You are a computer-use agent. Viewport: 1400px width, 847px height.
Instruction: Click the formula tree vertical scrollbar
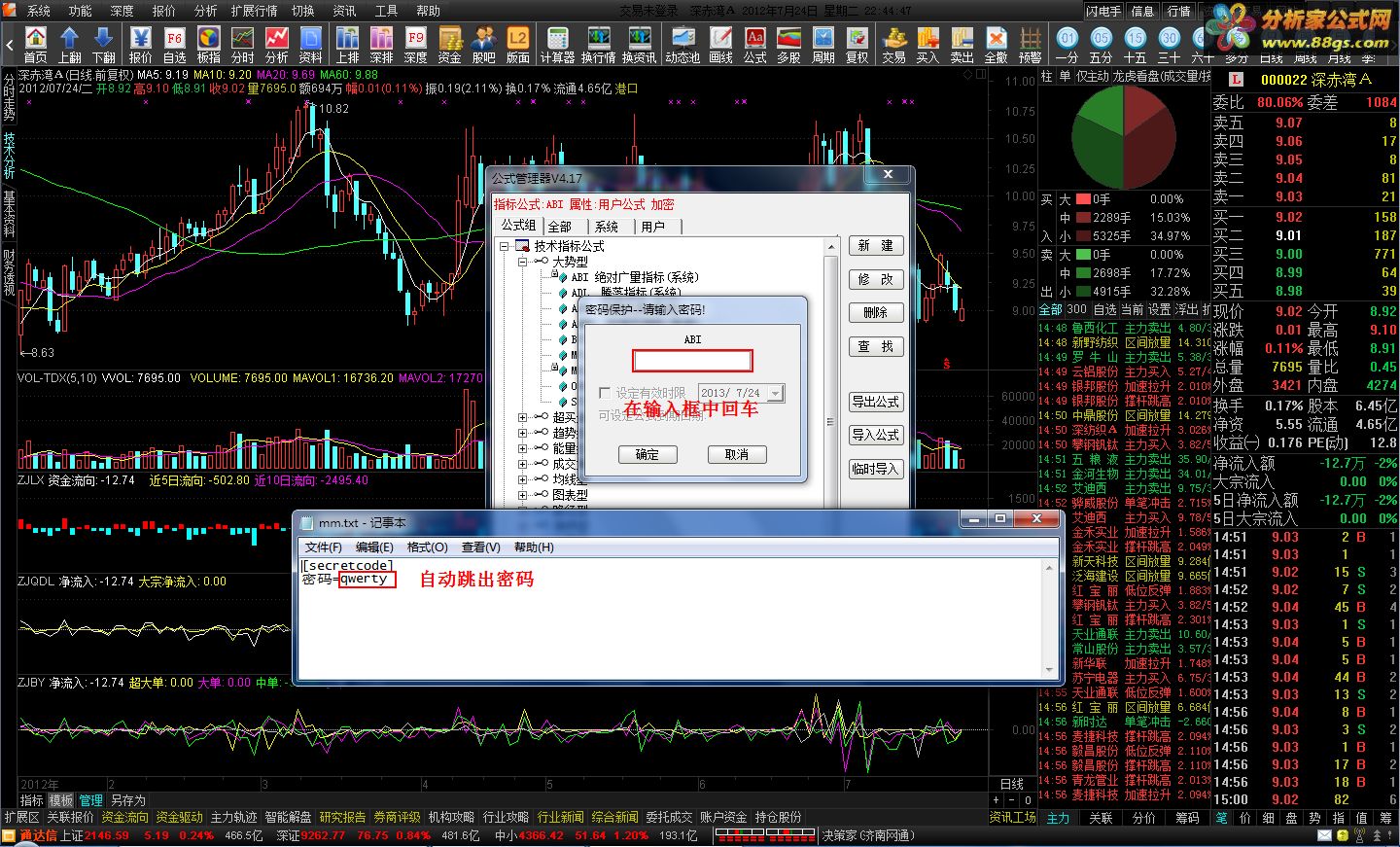point(830,374)
